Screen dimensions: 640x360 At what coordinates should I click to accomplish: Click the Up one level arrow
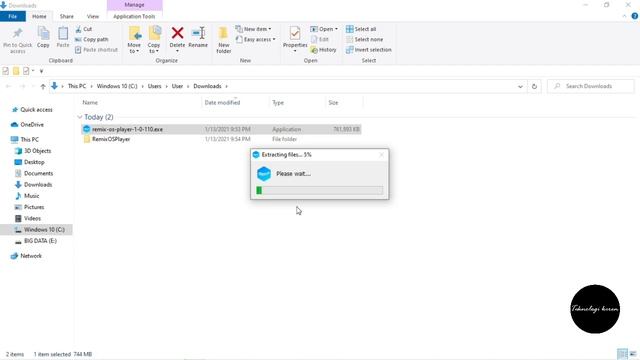43,87
